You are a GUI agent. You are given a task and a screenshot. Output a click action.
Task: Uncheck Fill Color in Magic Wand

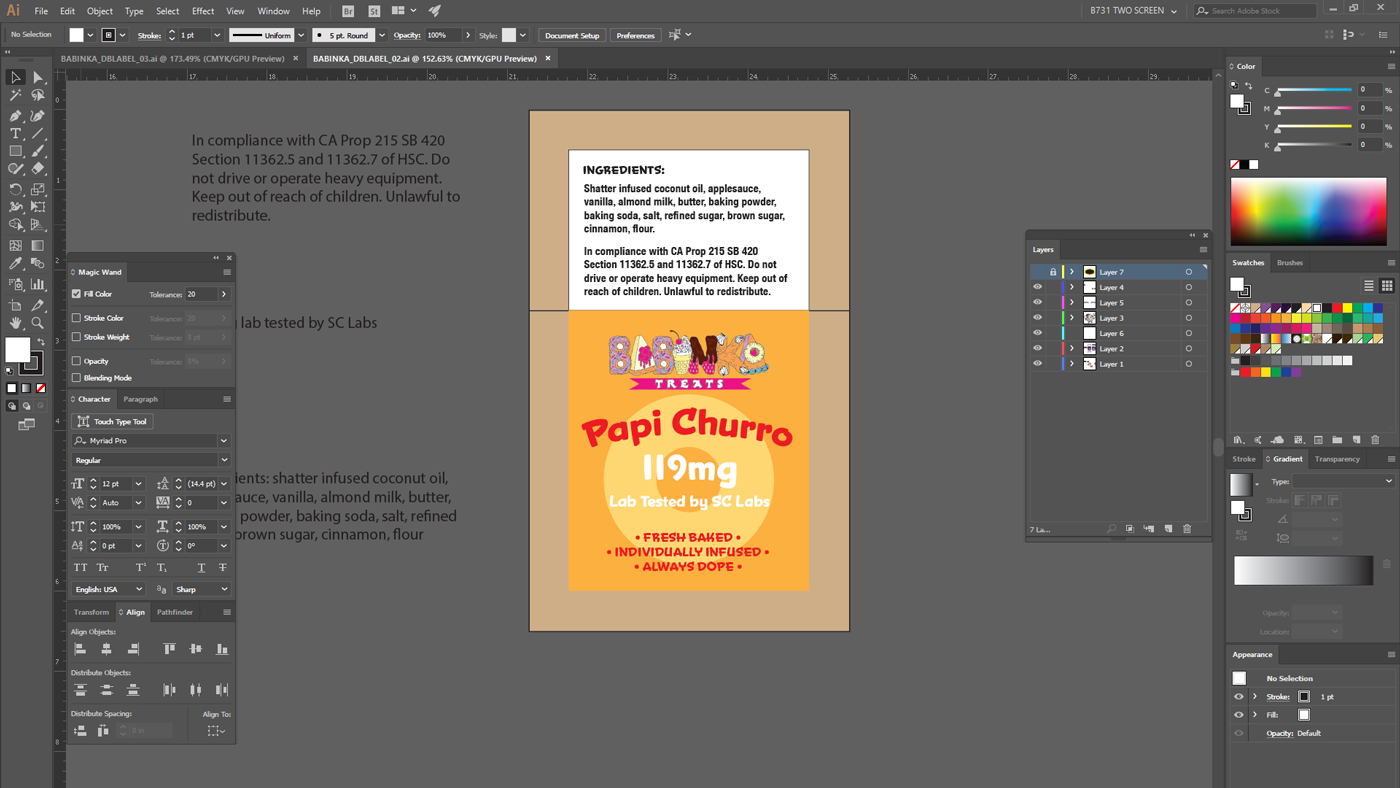(76, 294)
